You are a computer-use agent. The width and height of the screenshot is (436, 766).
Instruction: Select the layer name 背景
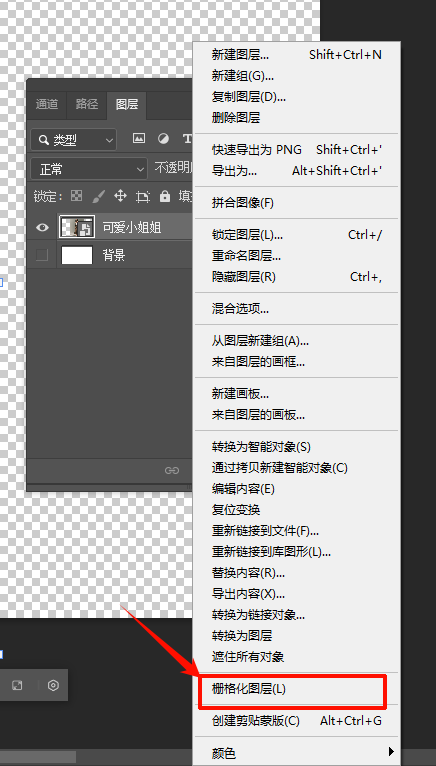(114, 255)
